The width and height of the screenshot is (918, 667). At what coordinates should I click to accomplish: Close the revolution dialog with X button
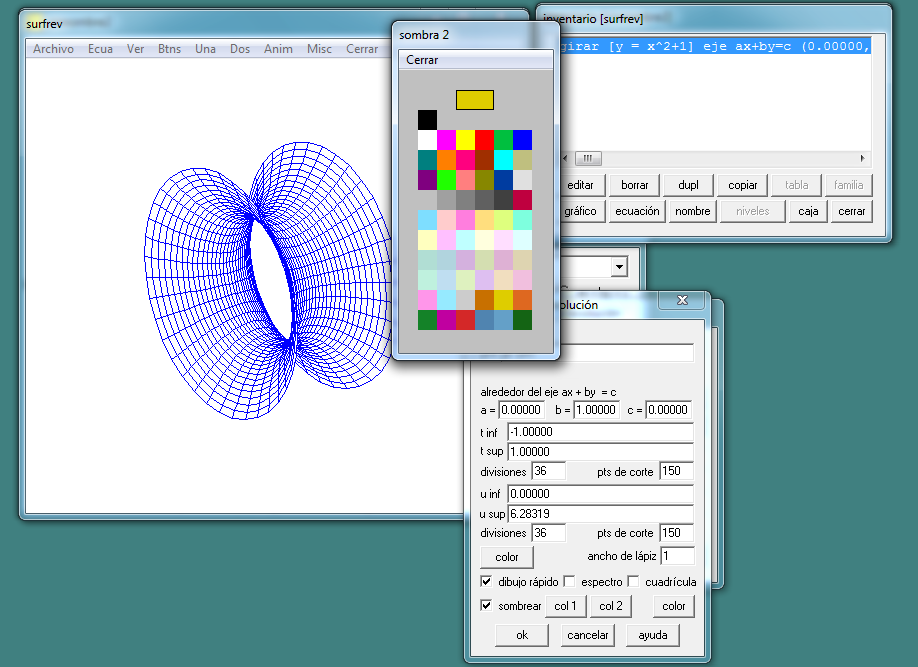683,300
